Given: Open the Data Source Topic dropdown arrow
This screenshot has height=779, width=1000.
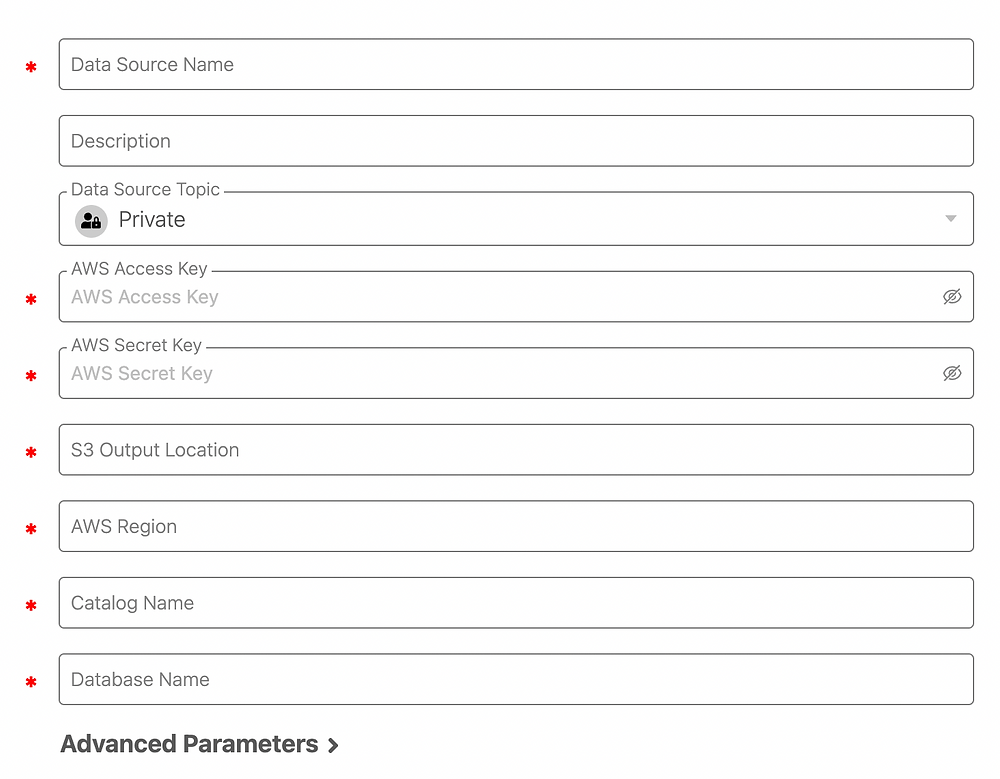Looking at the screenshot, I should coord(950,219).
